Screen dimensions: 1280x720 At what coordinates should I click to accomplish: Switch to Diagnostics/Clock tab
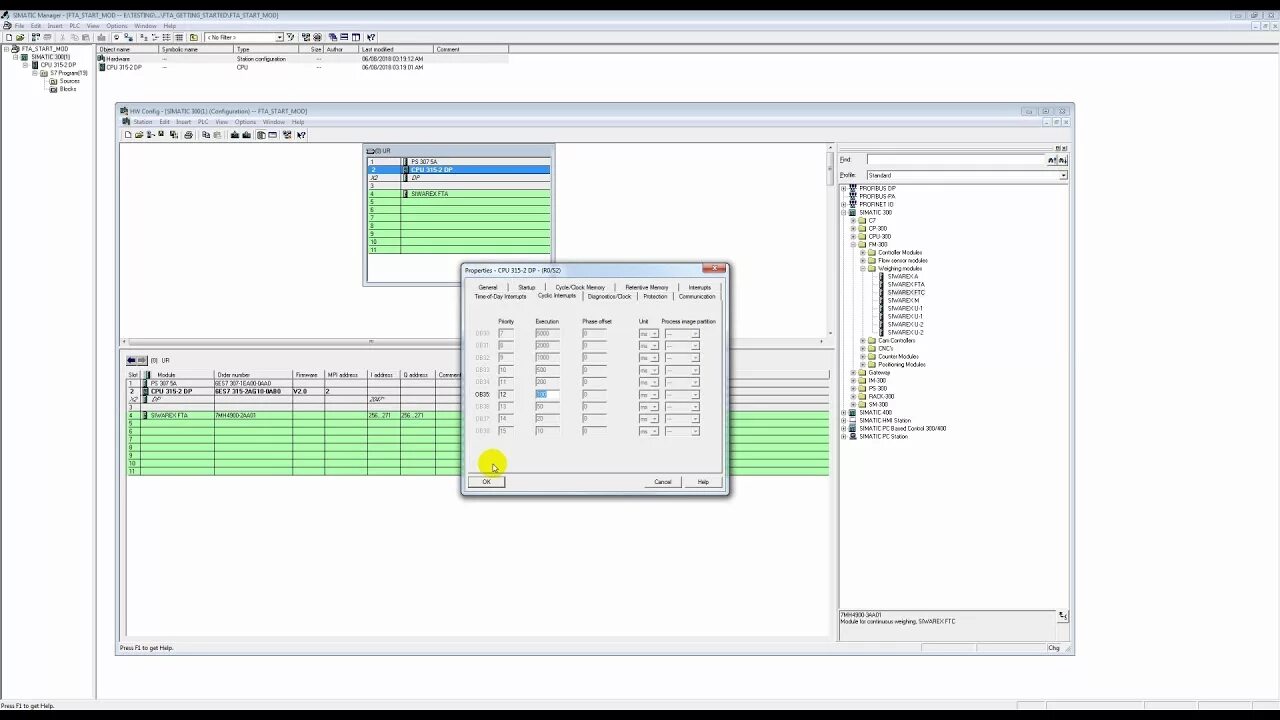[609, 297]
